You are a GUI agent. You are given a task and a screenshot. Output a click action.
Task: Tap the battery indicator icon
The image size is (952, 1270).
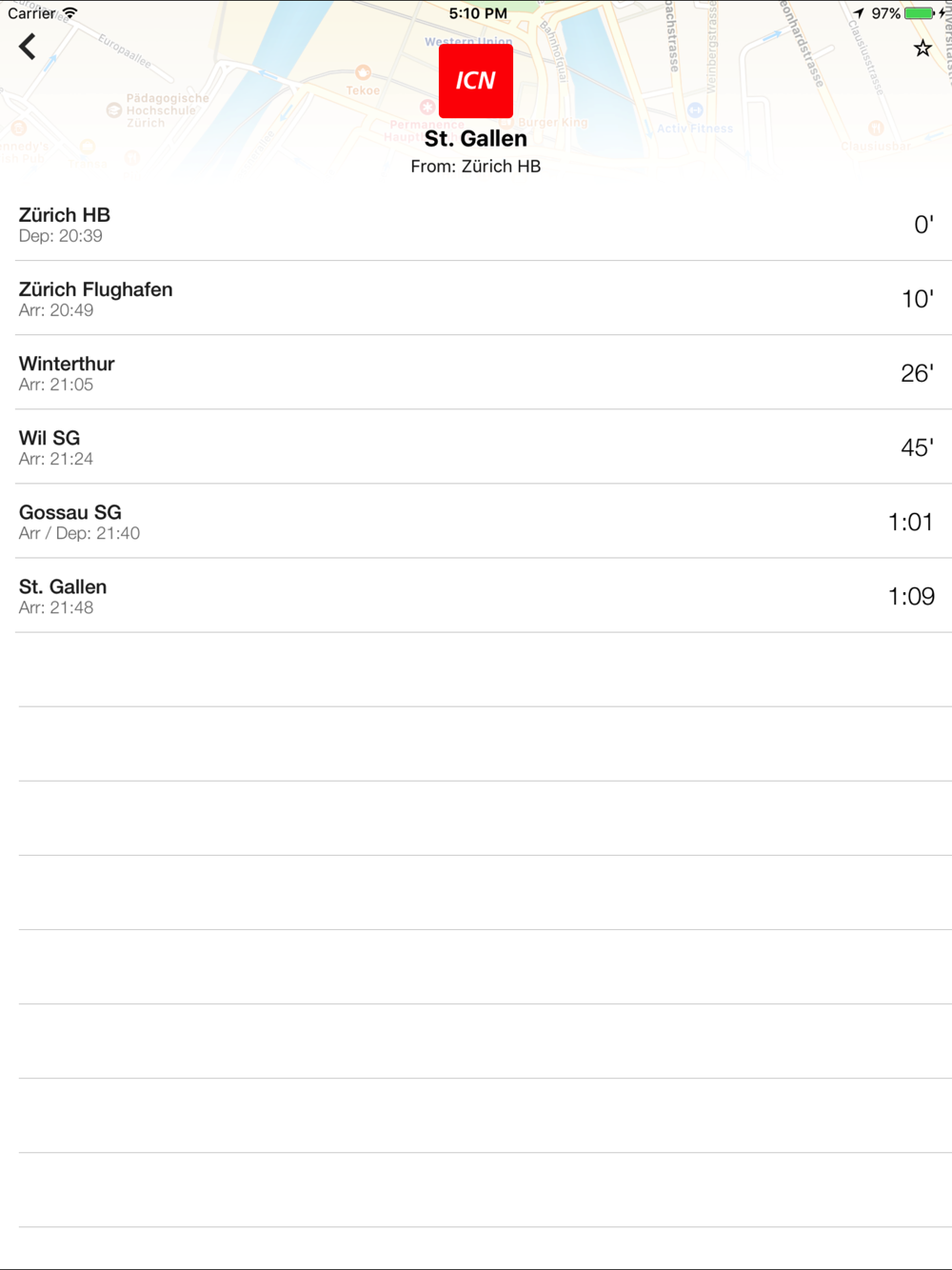(920, 13)
